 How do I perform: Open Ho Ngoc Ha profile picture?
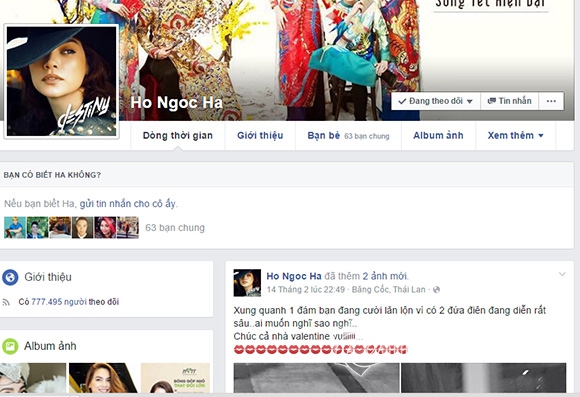point(61,81)
